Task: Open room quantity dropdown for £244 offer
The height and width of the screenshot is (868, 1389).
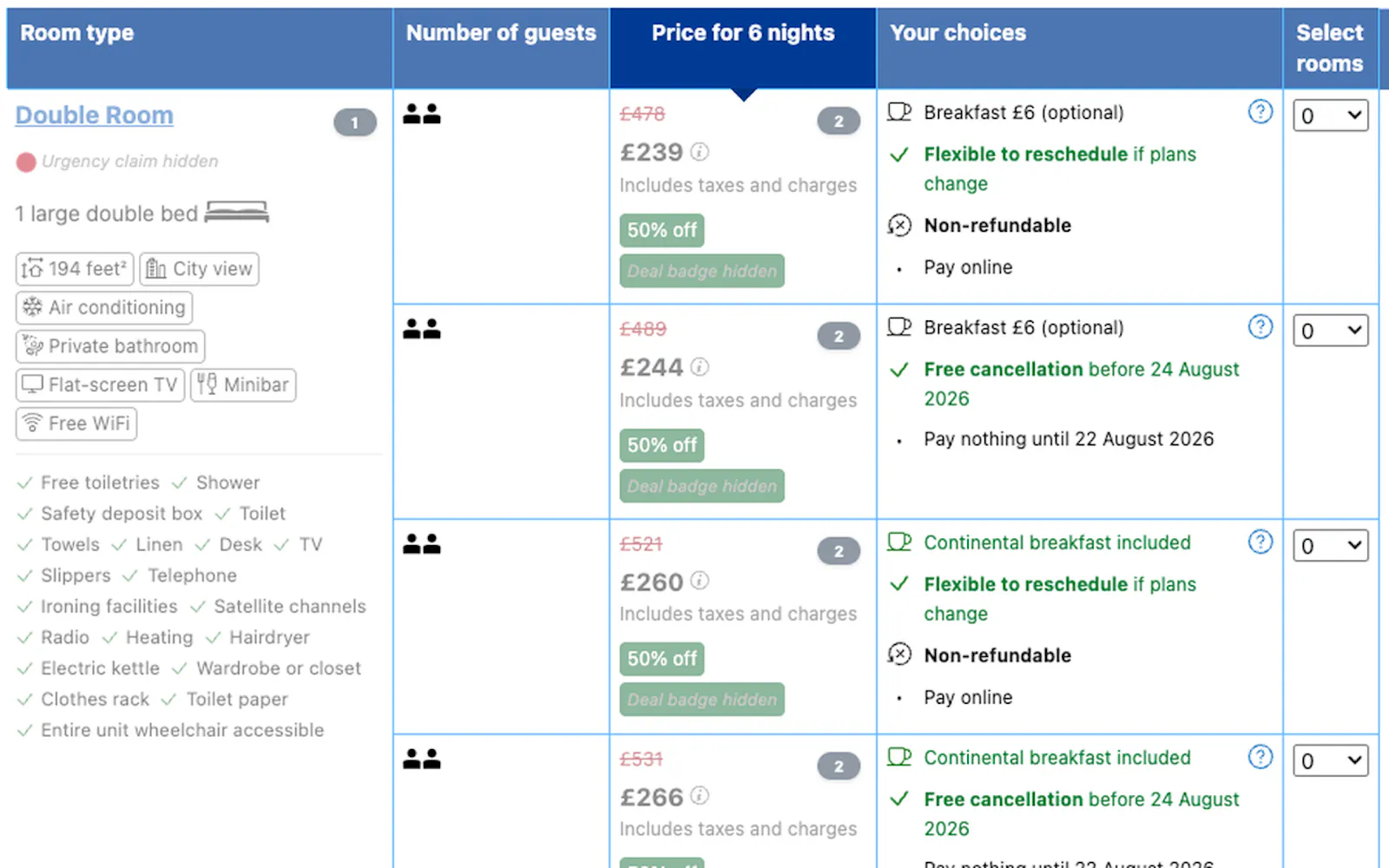Action: click(x=1330, y=331)
